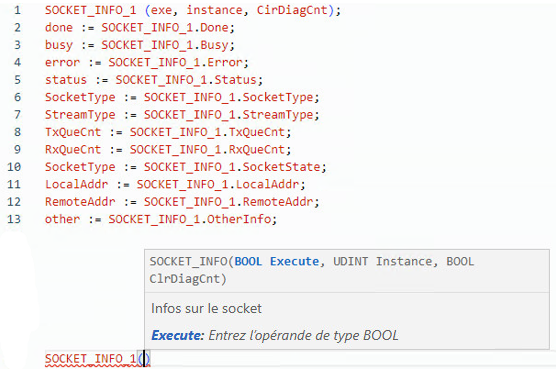The image size is (556, 370).
Task: Click 'other' variable on line 13
Action: point(62,219)
